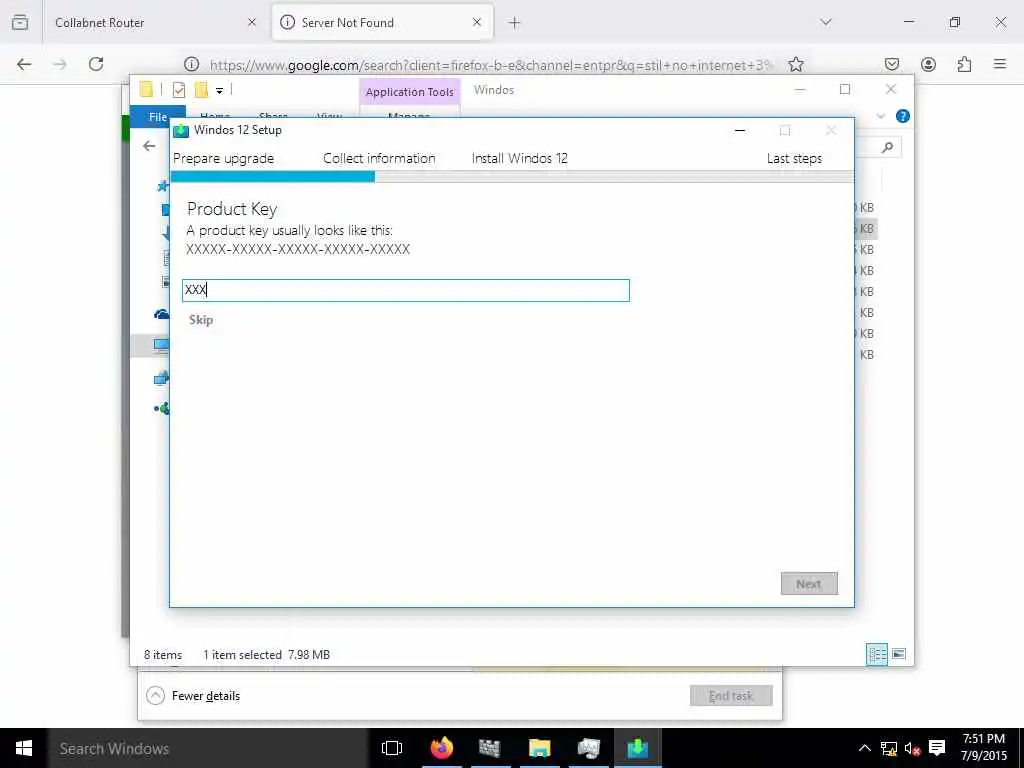Collapse Task Manager with Fewer details

(193, 696)
